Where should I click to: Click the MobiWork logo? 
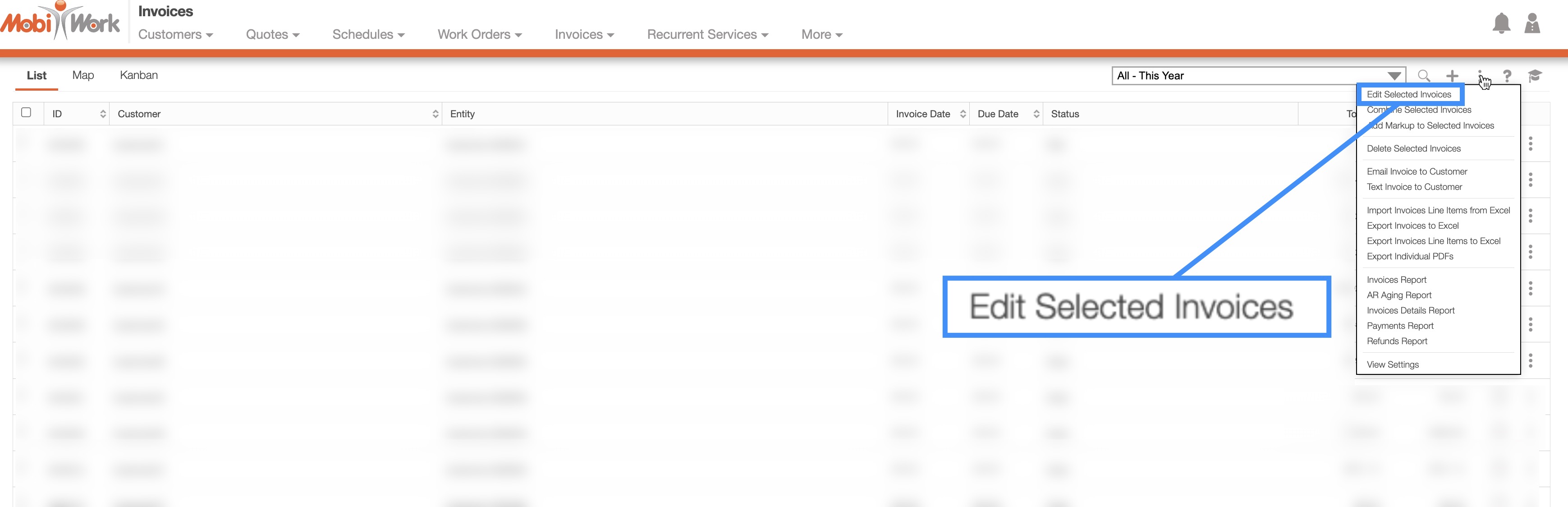point(61,22)
